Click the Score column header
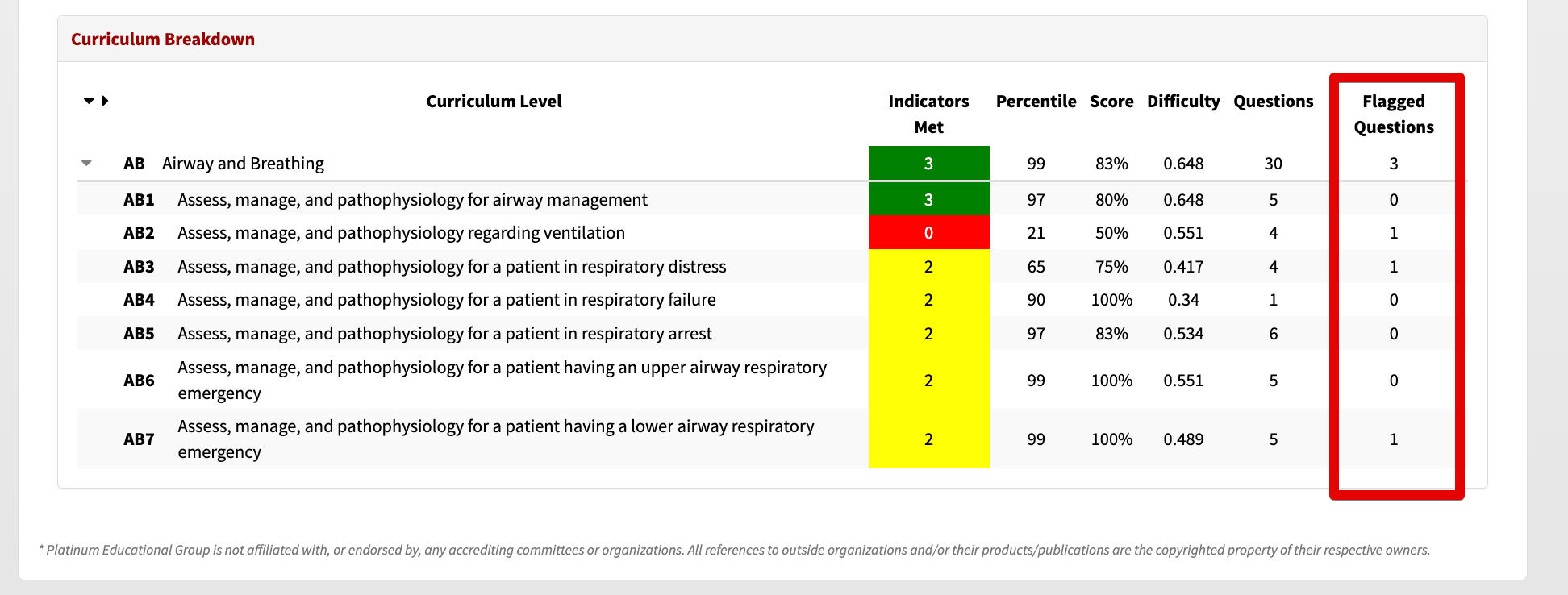This screenshot has height=595, width=1568. click(x=1111, y=102)
